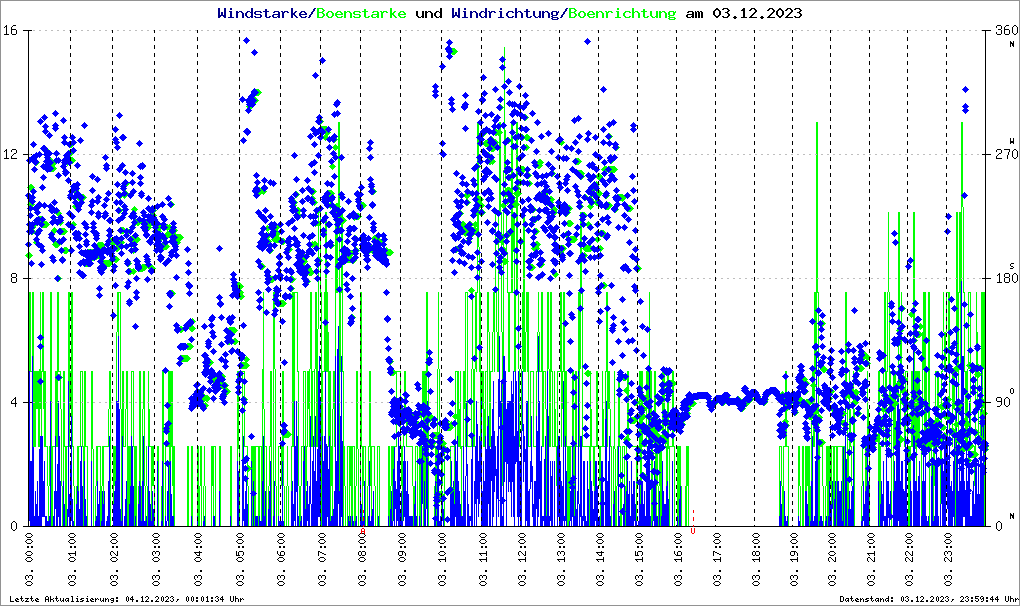Click the '360' value on right axis
The height and width of the screenshot is (606, 1020).
[1005, 30]
